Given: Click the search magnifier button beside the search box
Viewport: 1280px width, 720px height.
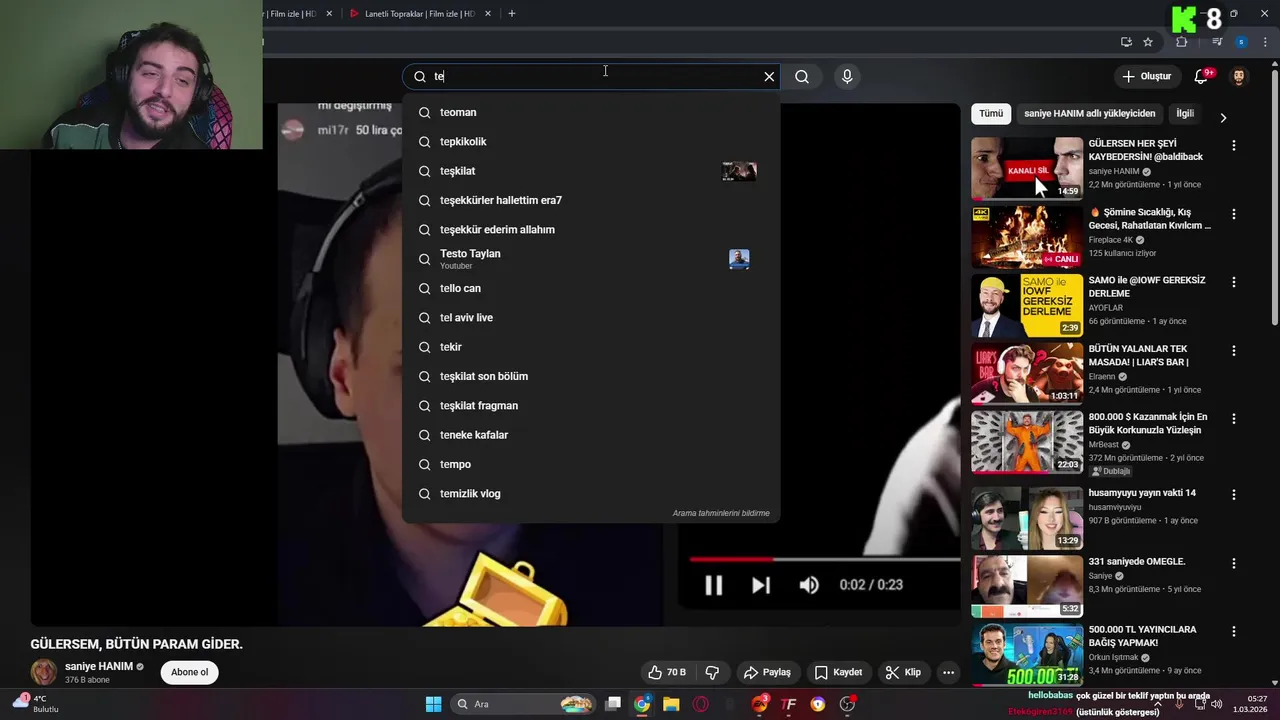Looking at the screenshot, I should pos(802,76).
